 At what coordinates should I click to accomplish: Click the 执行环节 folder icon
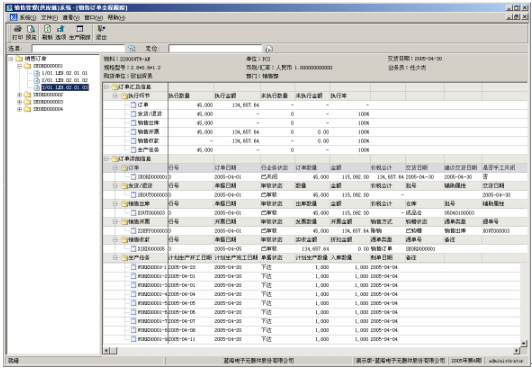(x=125, y=96)
